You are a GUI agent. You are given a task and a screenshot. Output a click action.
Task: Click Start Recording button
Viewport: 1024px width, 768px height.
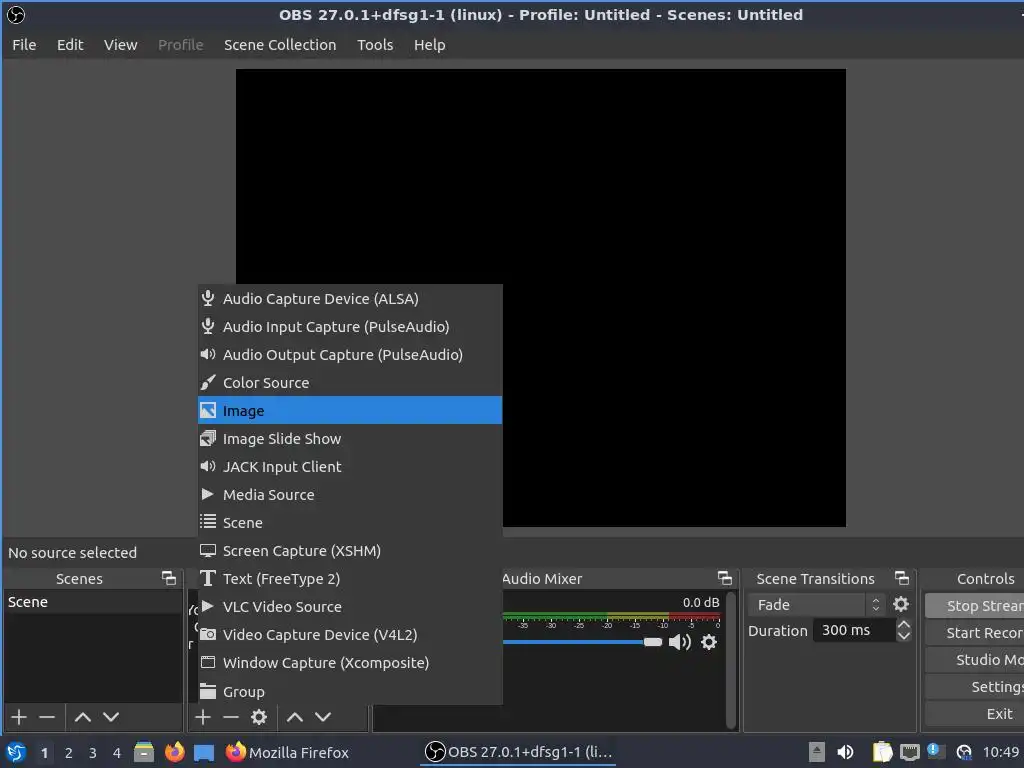tap(974, 633)
